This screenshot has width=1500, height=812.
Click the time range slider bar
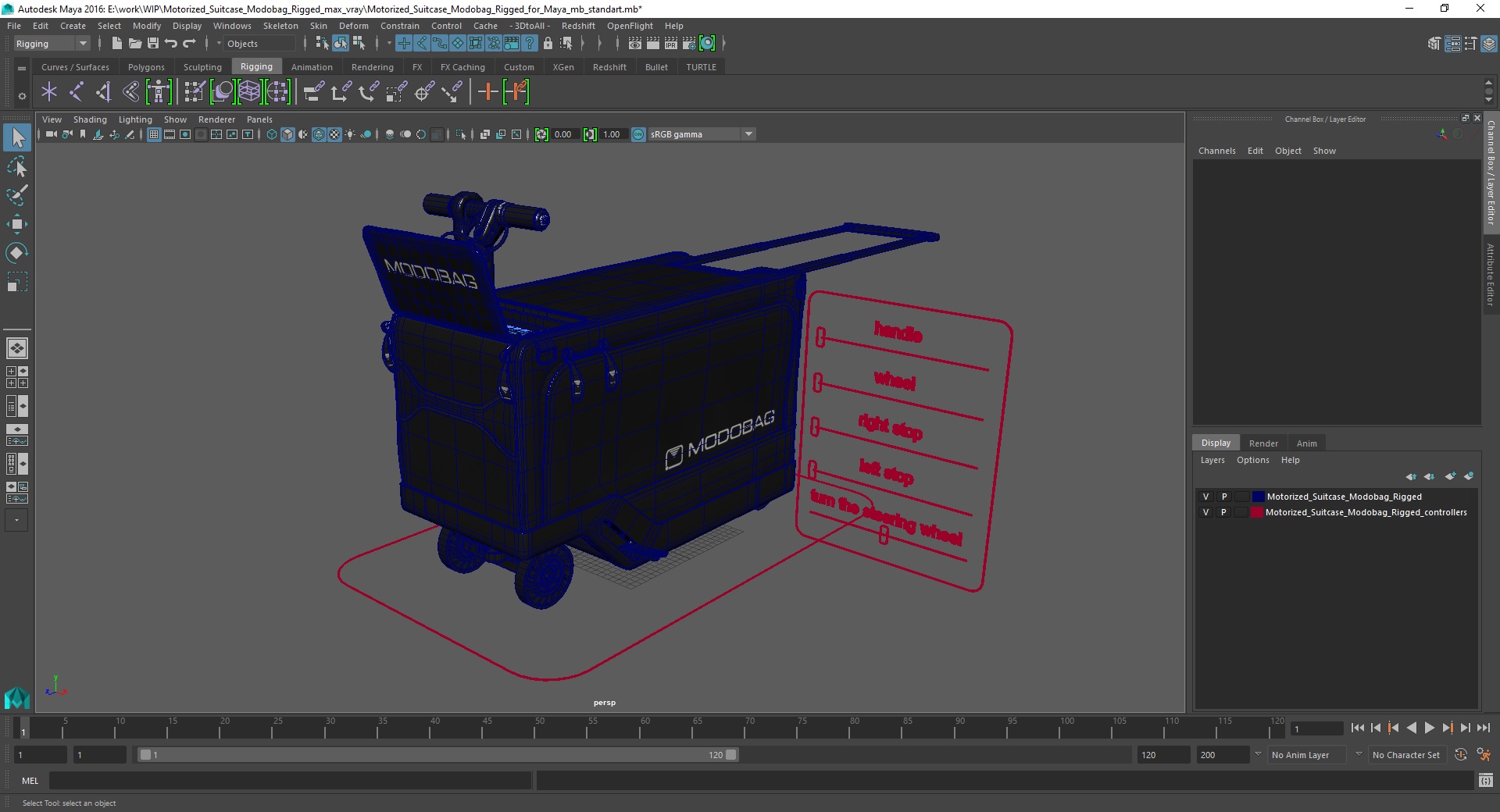click(437, 755)
